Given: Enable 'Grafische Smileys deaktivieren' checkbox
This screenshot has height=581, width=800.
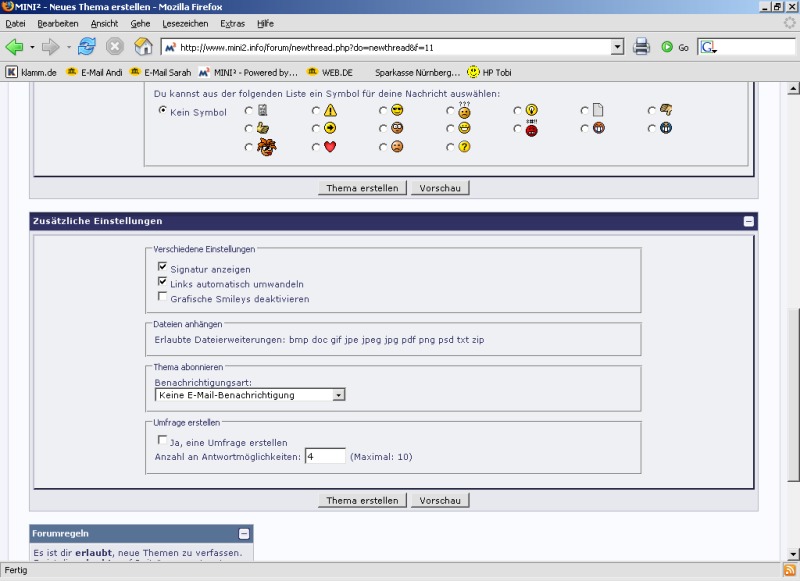Looking at the screenshot, I should click(162, 298).
